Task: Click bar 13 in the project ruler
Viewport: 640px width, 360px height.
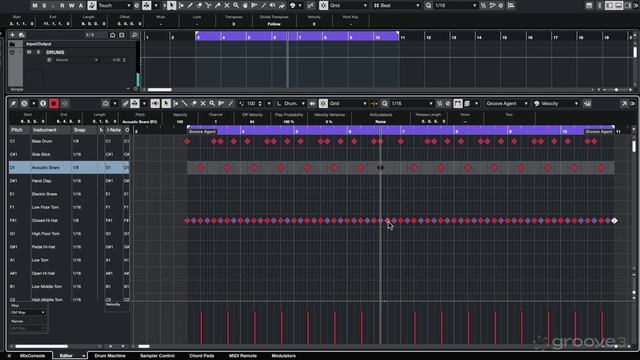Action: point(454,37)
